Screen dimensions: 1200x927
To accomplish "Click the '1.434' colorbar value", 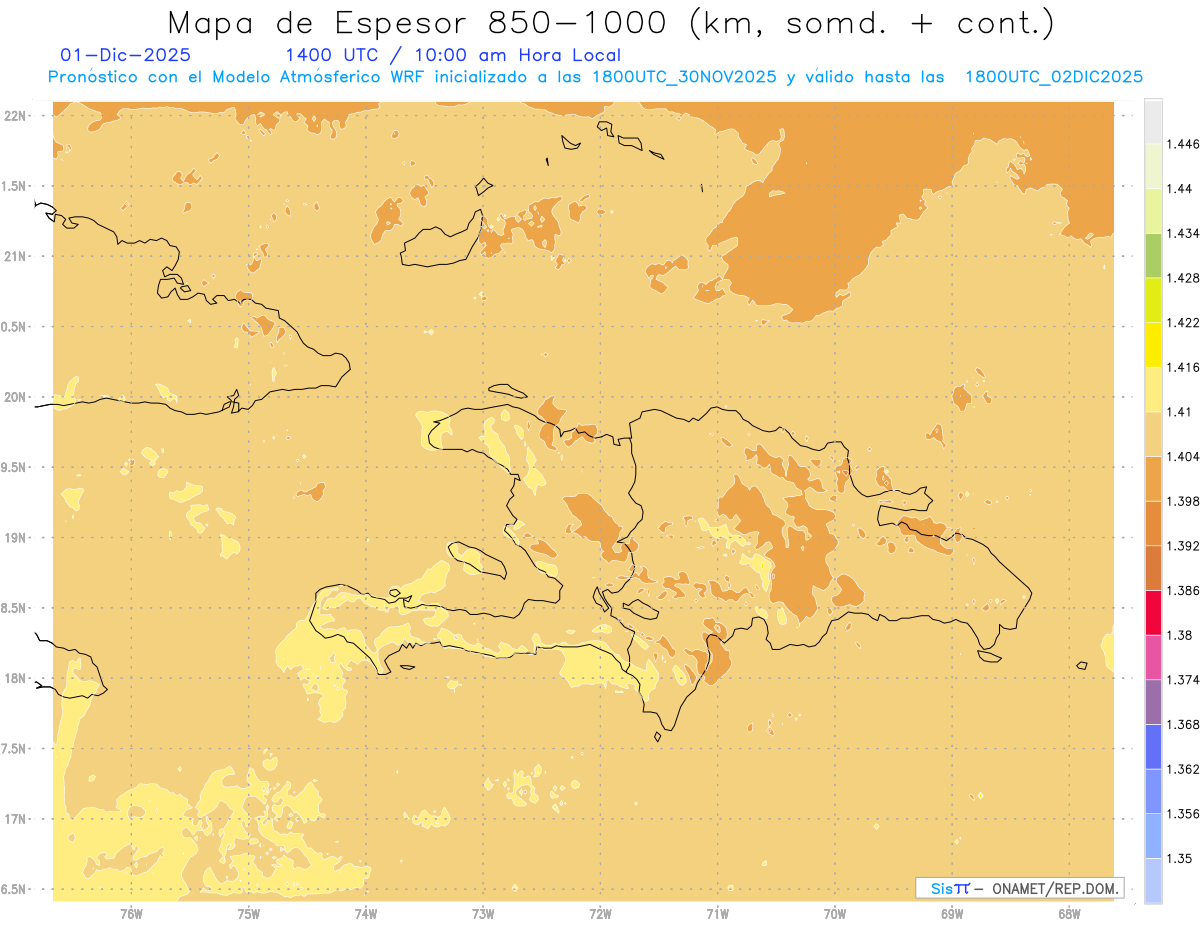I will (x=1184, y=233).
